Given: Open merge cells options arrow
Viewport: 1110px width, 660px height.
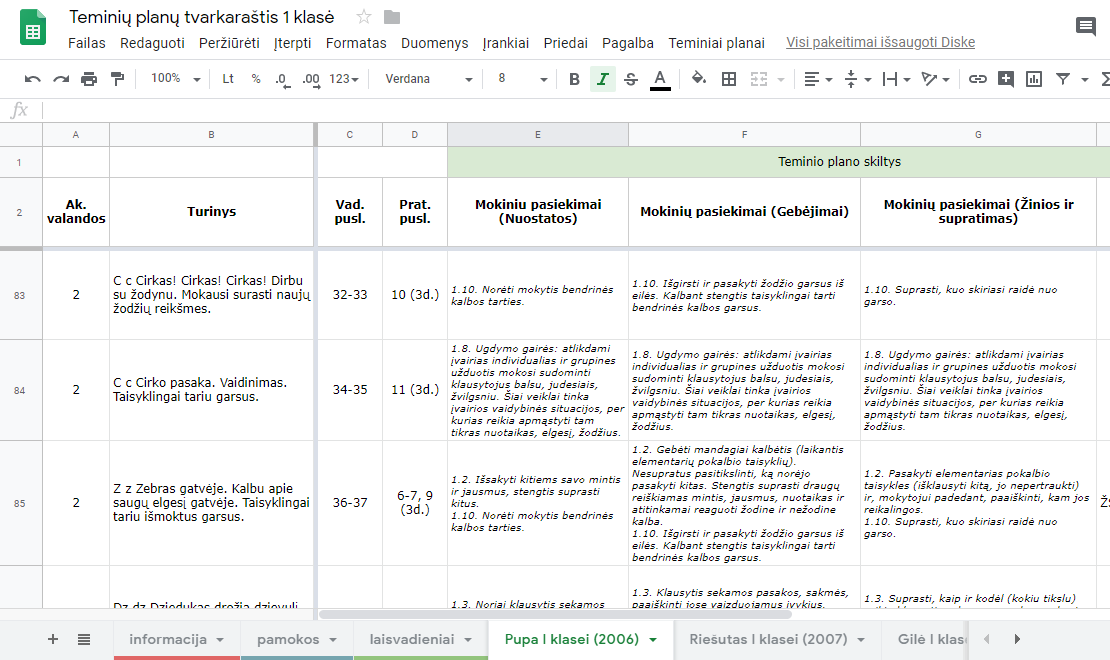Looking at the screenshot, I should pyautogui.click(x=781, y=79).
